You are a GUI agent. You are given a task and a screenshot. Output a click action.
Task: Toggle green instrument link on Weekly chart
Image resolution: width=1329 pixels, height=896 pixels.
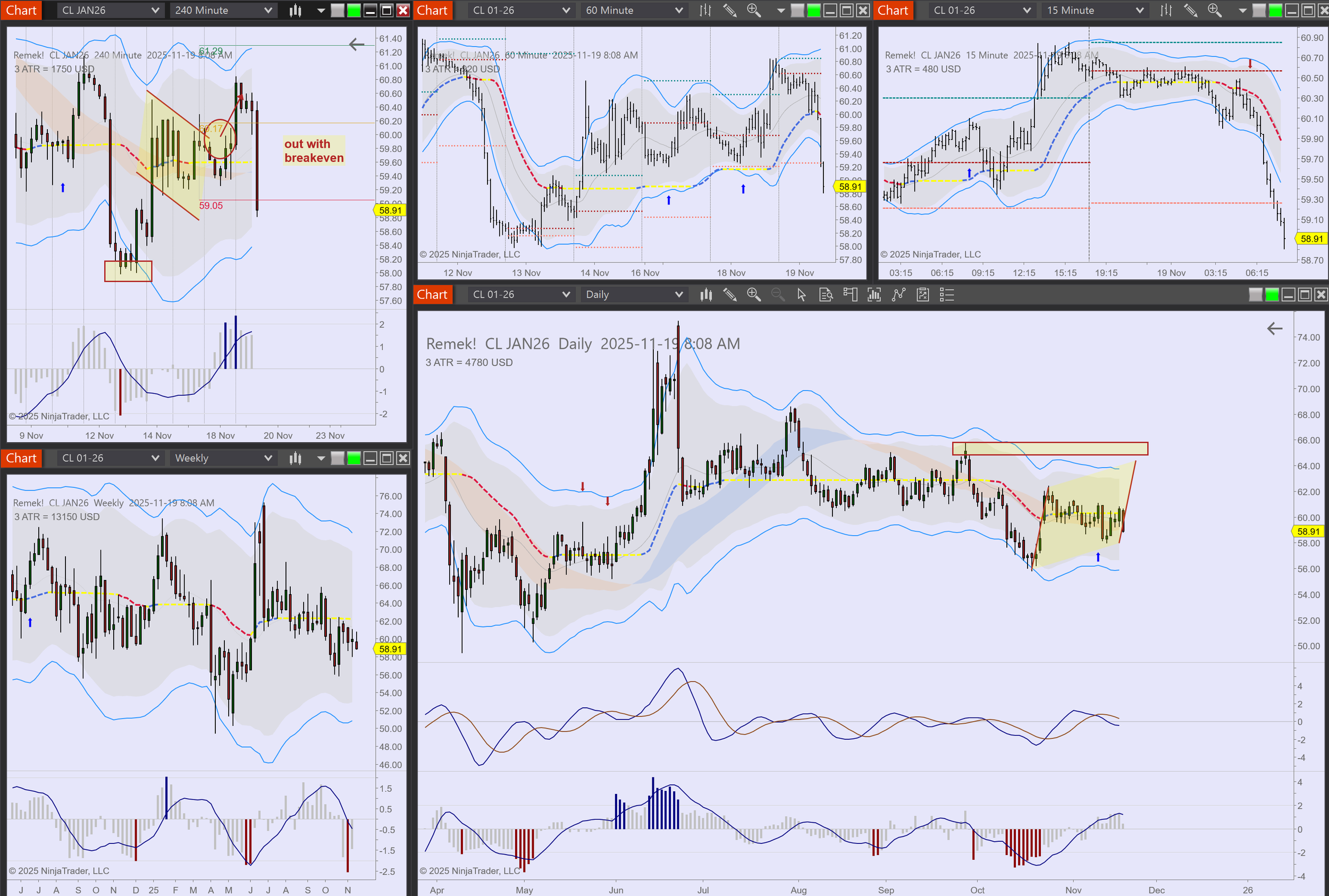354,458
